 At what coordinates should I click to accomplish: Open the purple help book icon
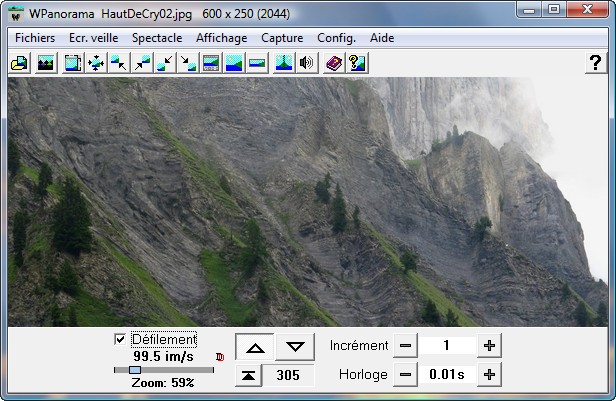pyautogui.click(x=334, y=63)
